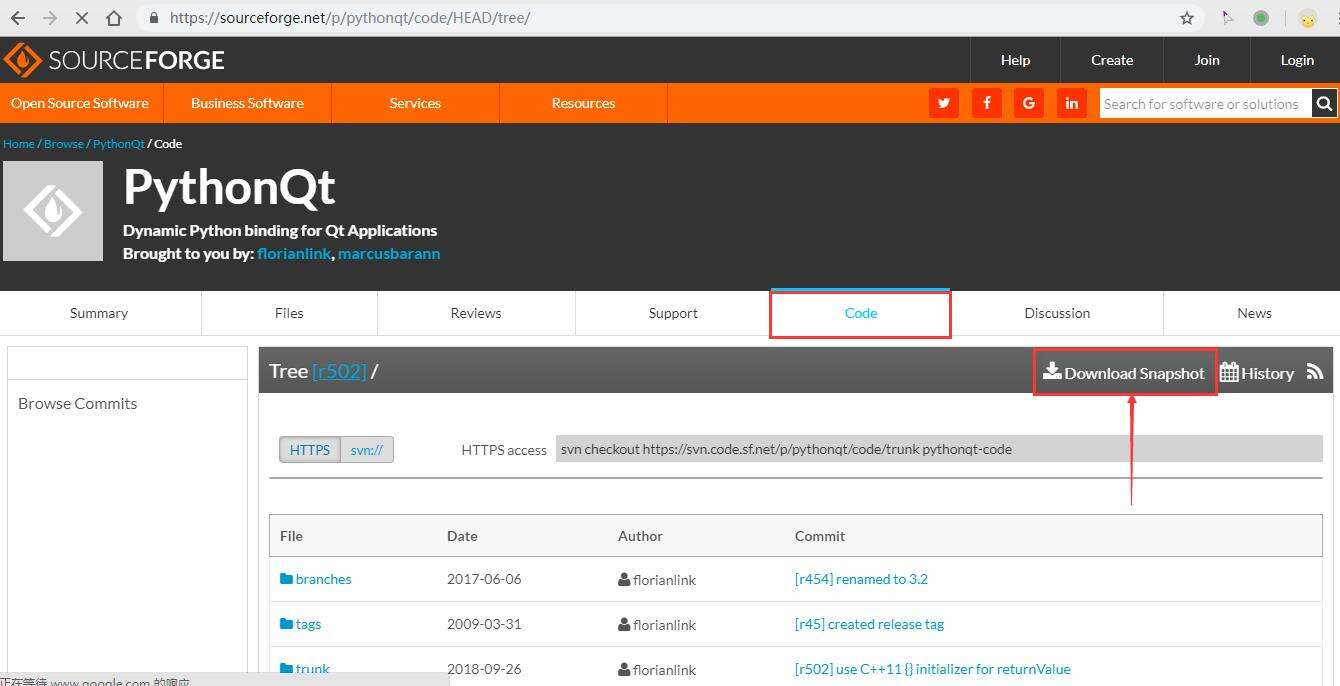
Task: Click the Commit column header
Action: point(820,536)
